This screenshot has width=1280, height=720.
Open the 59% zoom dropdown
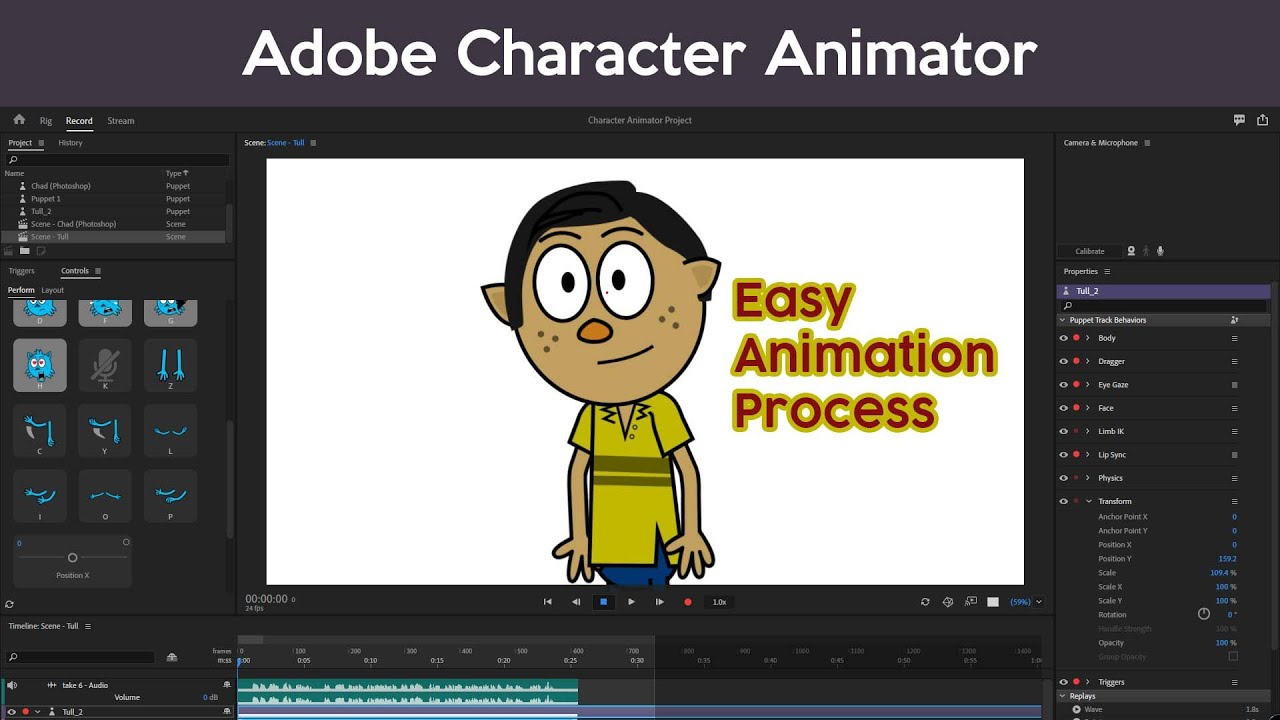(x=1039, y=602)
